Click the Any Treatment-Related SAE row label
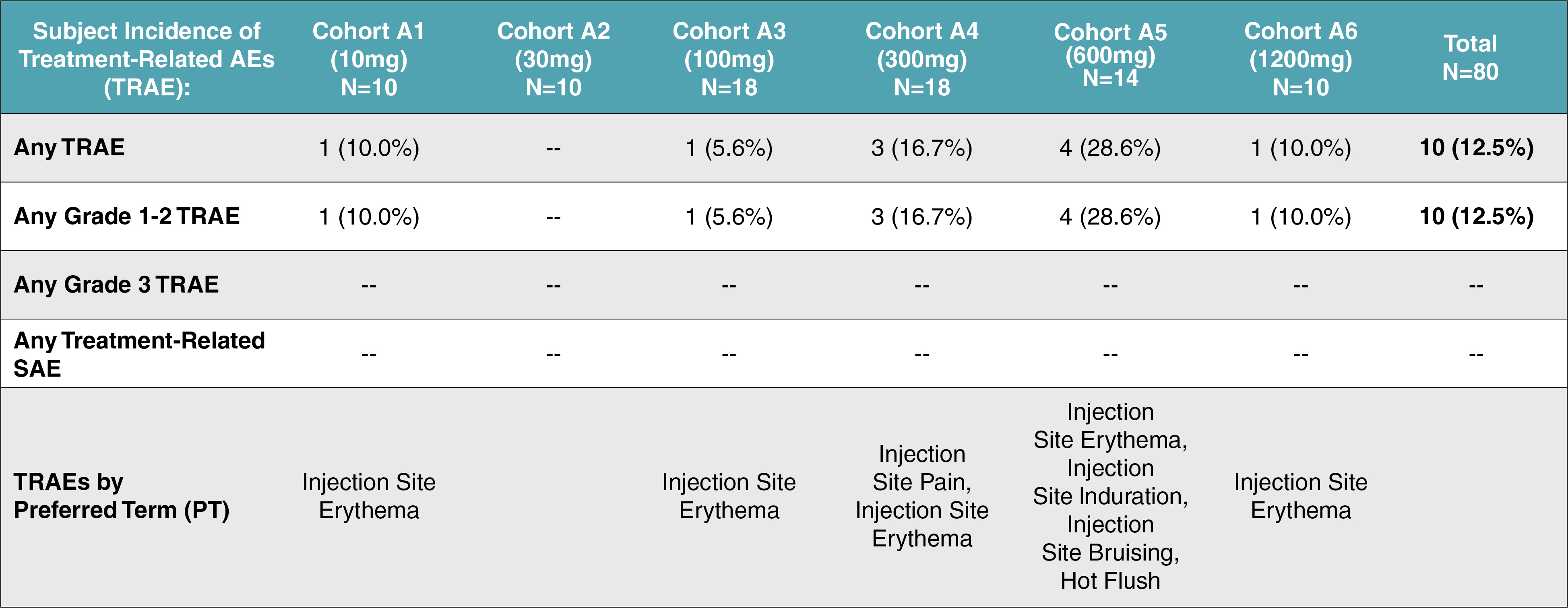 click(139, 354)
